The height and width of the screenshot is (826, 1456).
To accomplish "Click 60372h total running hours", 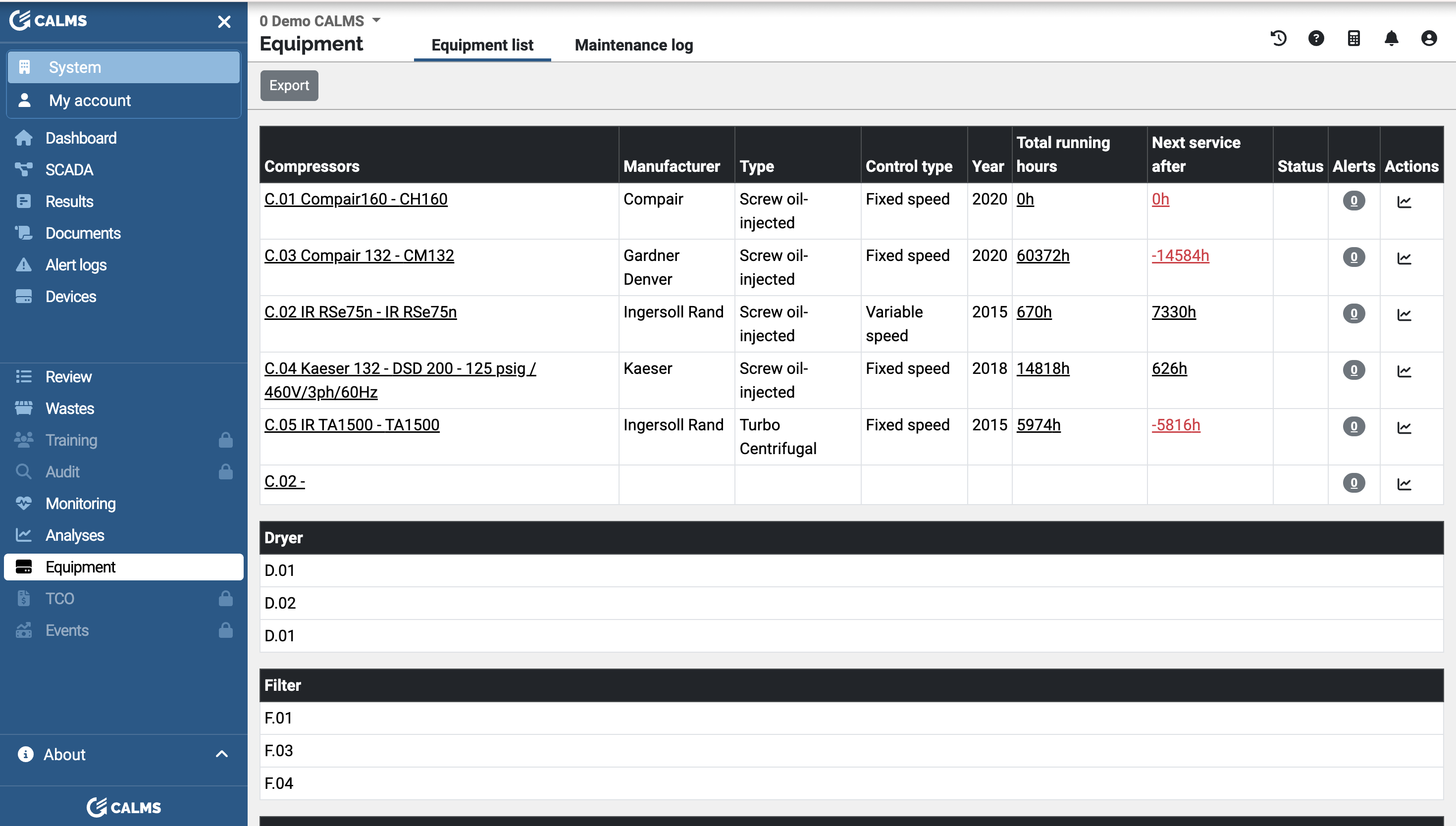I will coord(1042,256).
